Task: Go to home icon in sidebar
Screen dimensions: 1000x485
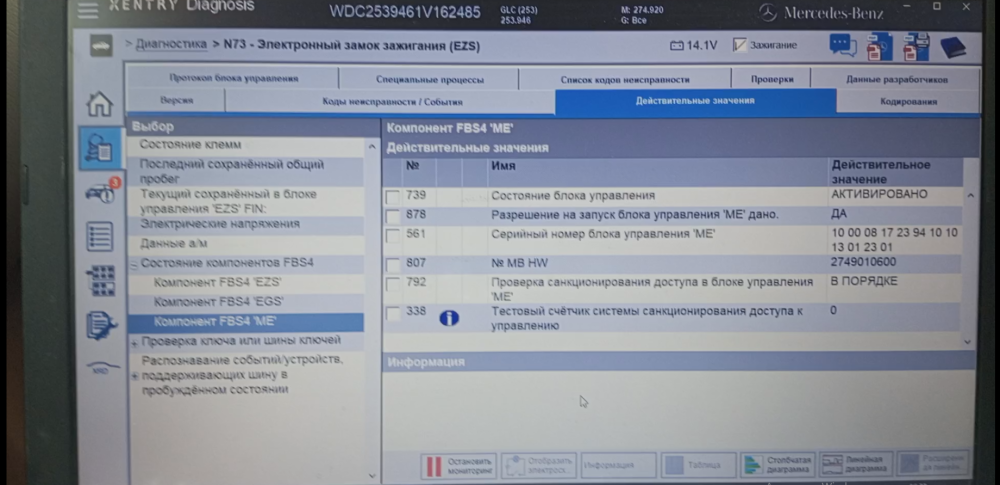Action: point(99,104)
